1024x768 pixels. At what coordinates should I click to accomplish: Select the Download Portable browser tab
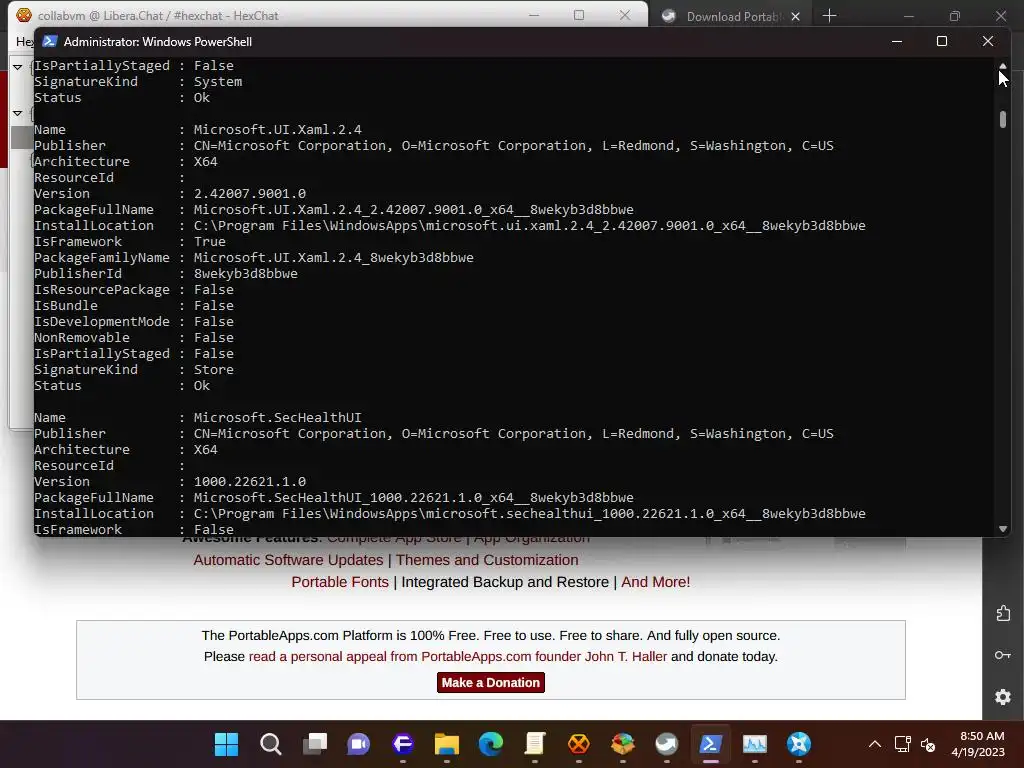pyautogui.click(x=731, y=16)
